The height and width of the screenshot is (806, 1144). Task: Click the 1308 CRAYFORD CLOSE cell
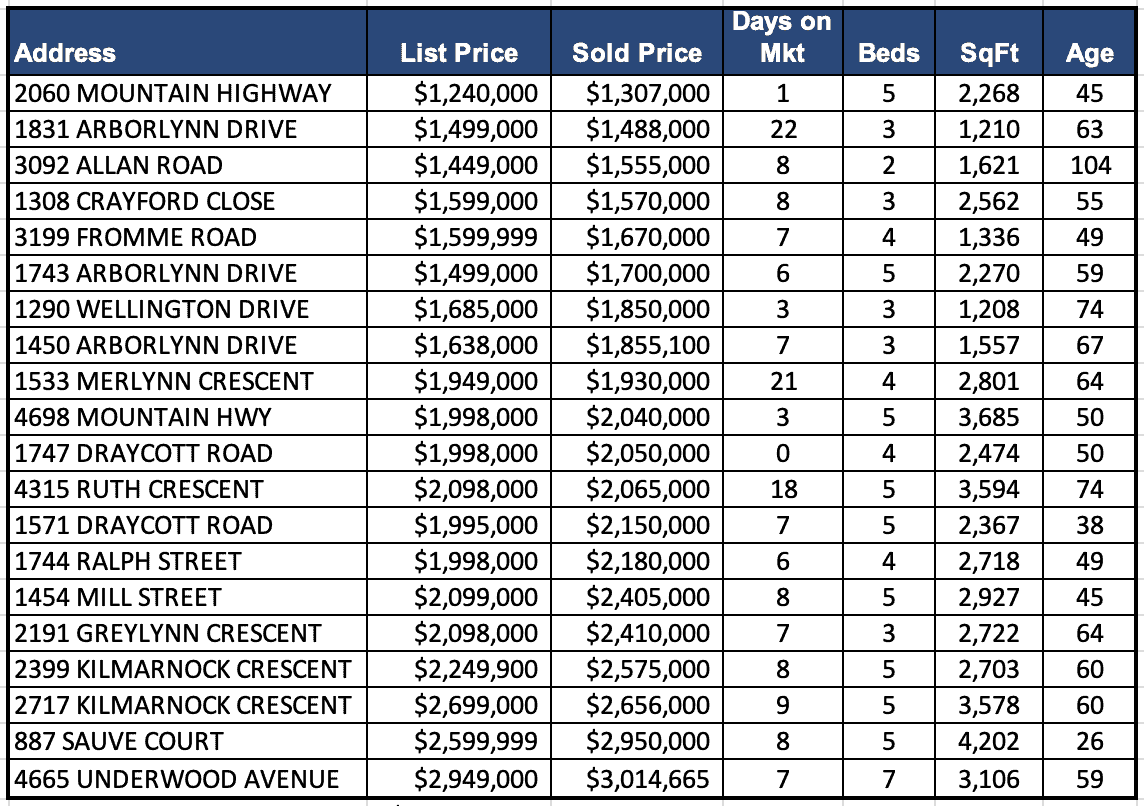click(x=145, y=202)
